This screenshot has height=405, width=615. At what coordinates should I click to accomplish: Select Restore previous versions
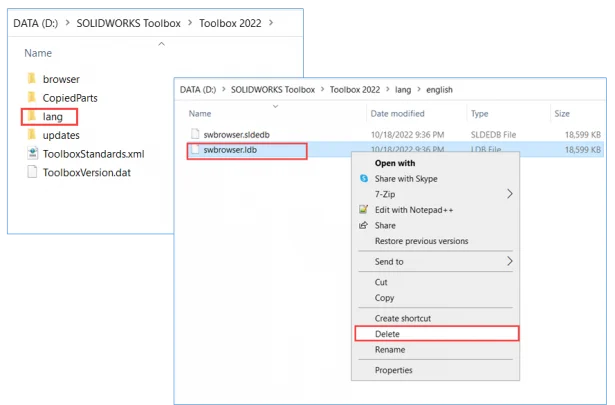[421, 241]
